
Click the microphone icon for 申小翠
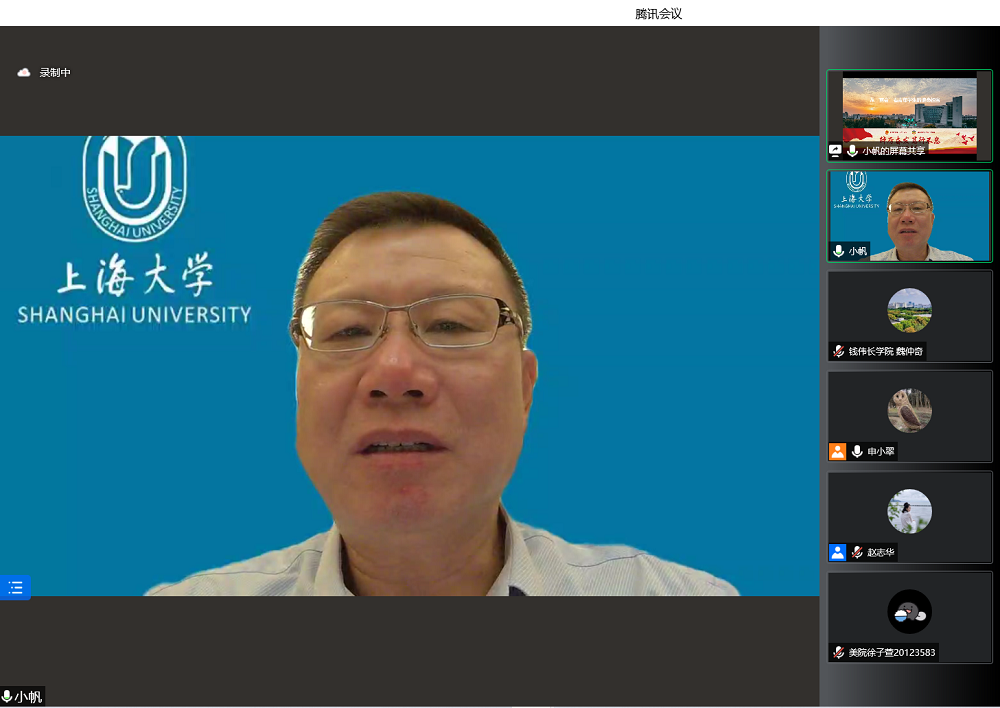tap(857, 452)
